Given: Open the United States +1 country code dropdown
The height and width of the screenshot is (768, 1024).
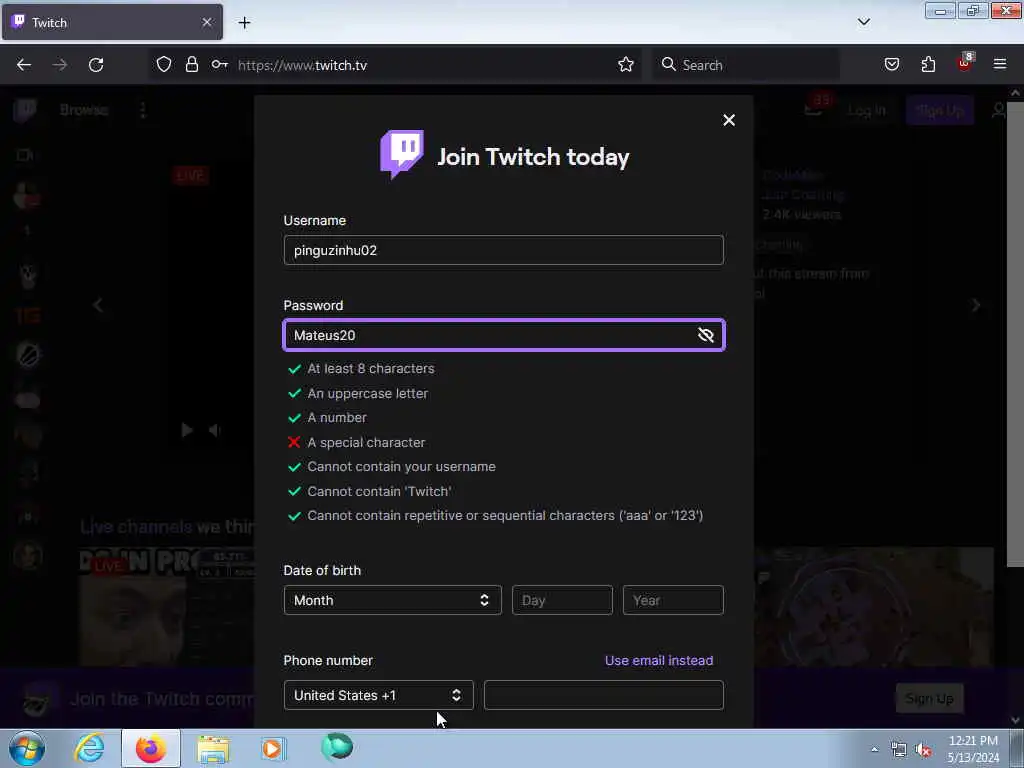Looking at the screenshot, I should 378,696.
